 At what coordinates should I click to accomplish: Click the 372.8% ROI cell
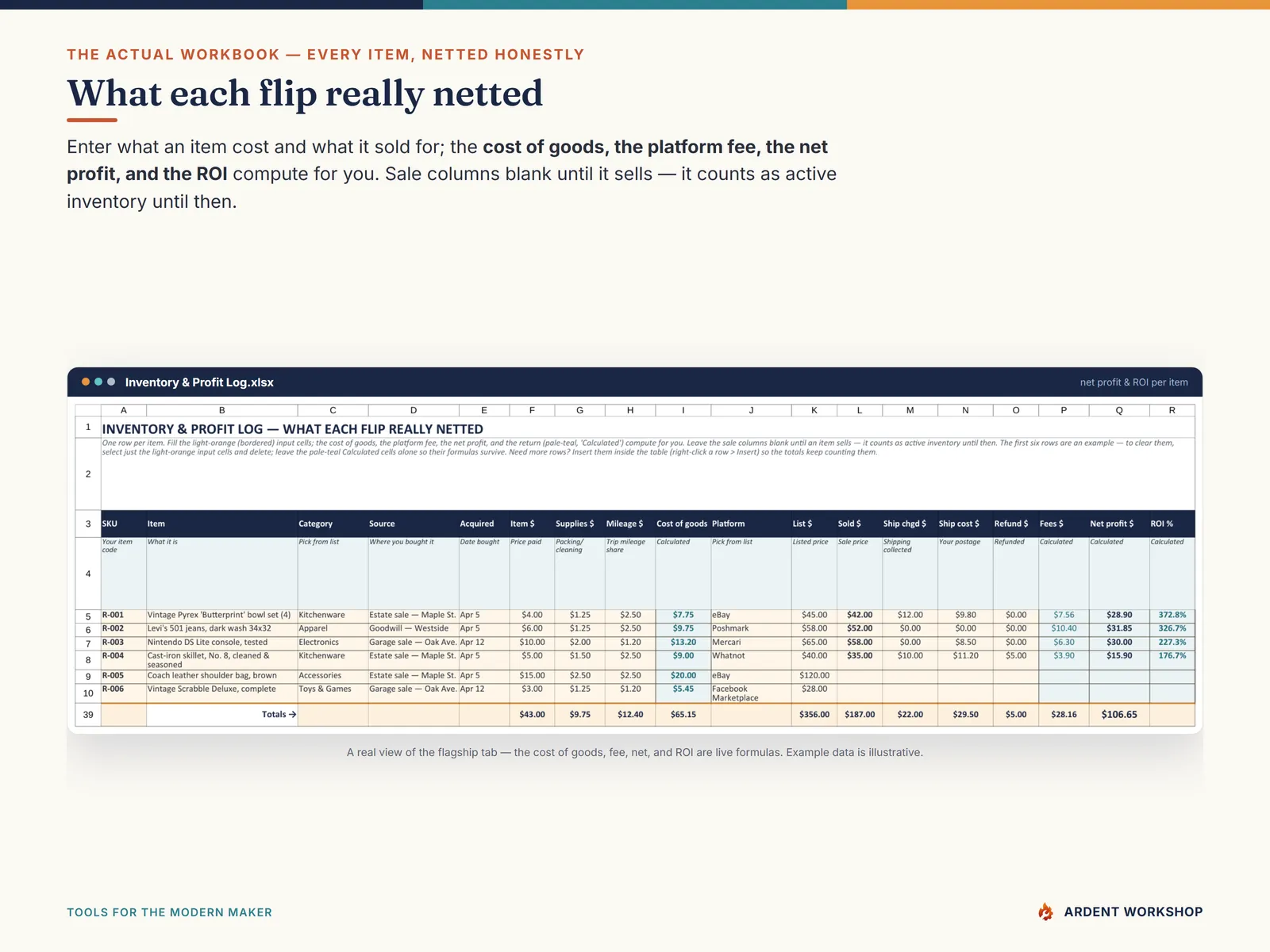point(1172,615)
